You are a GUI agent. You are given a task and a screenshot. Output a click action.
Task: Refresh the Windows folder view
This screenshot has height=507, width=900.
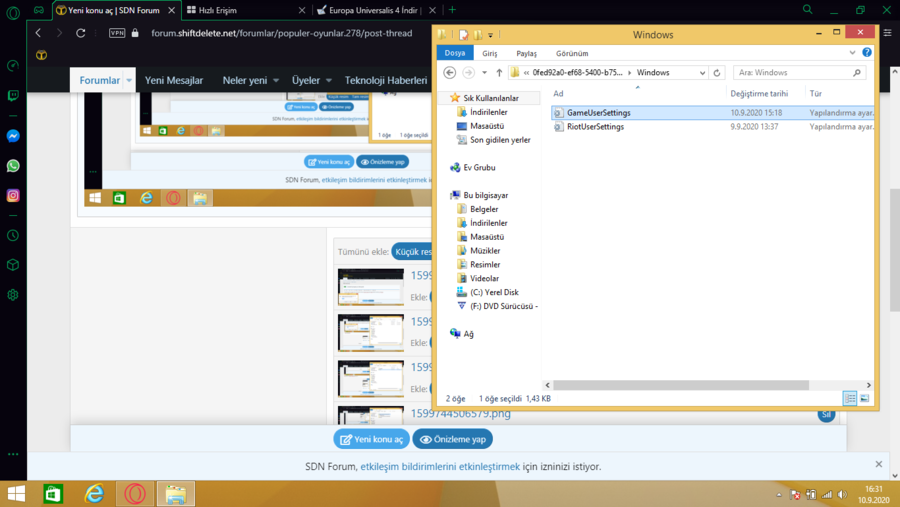pyautogui.click(x=717, y=73)
